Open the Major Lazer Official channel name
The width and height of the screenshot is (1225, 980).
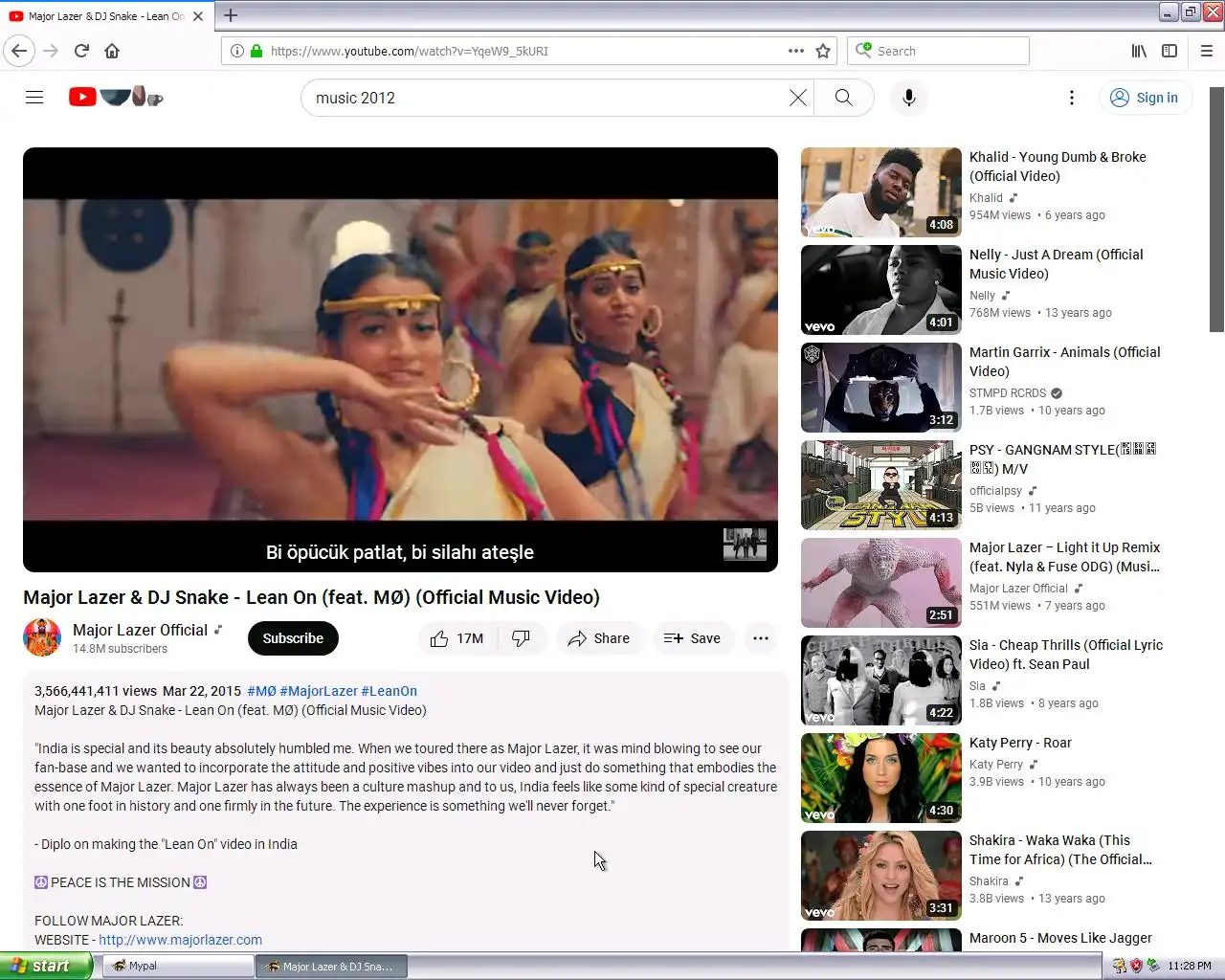click(141, 630)
